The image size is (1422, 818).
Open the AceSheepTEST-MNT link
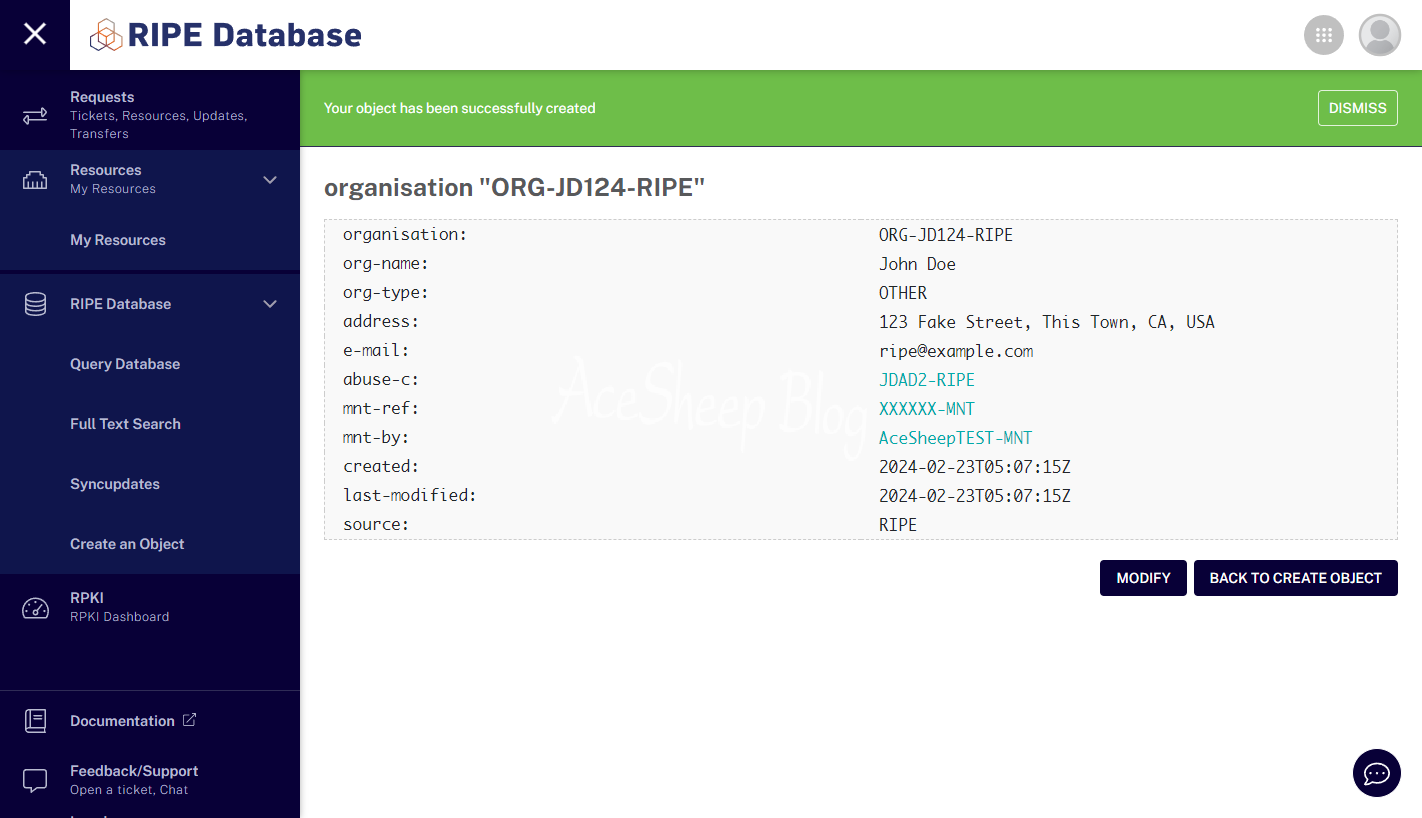click(x=955, y=438)
